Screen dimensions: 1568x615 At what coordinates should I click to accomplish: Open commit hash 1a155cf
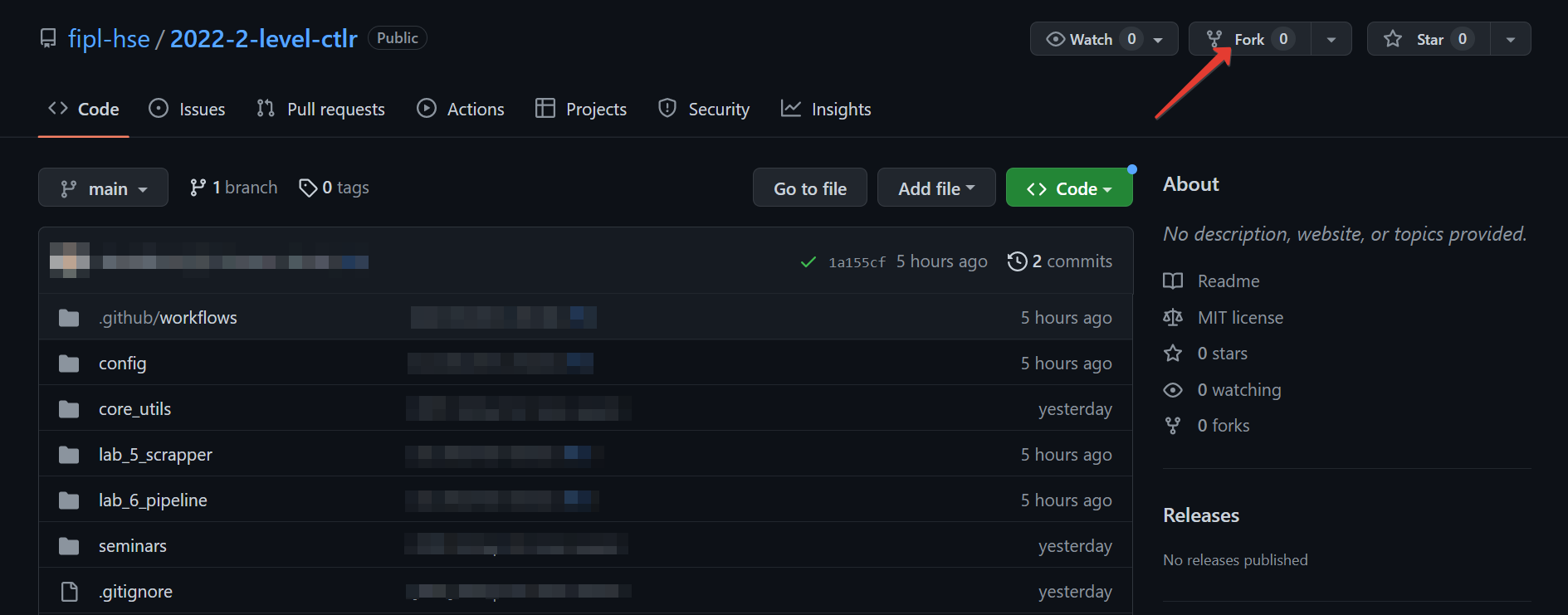click(857, 262)
